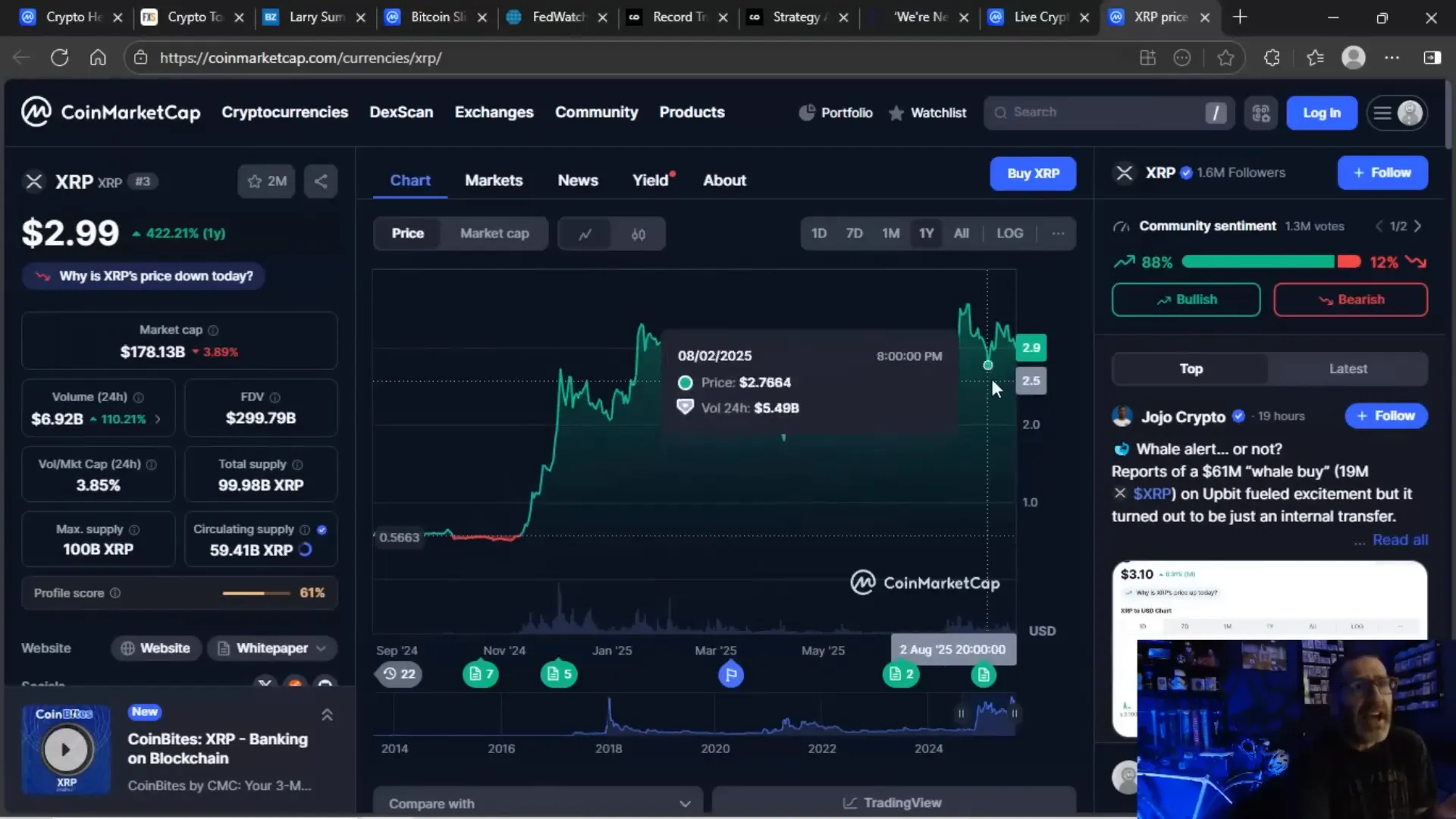Set chart range to 7D

[x=854, y=234]
